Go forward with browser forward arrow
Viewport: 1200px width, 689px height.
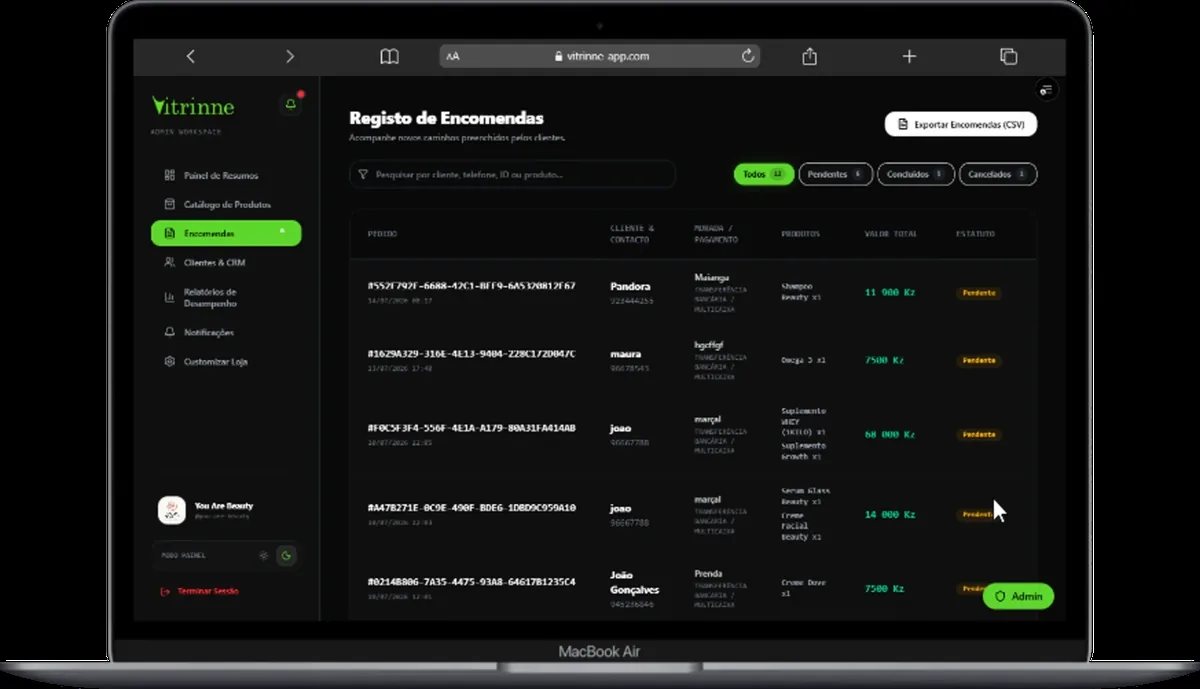(x=290, y=57)
